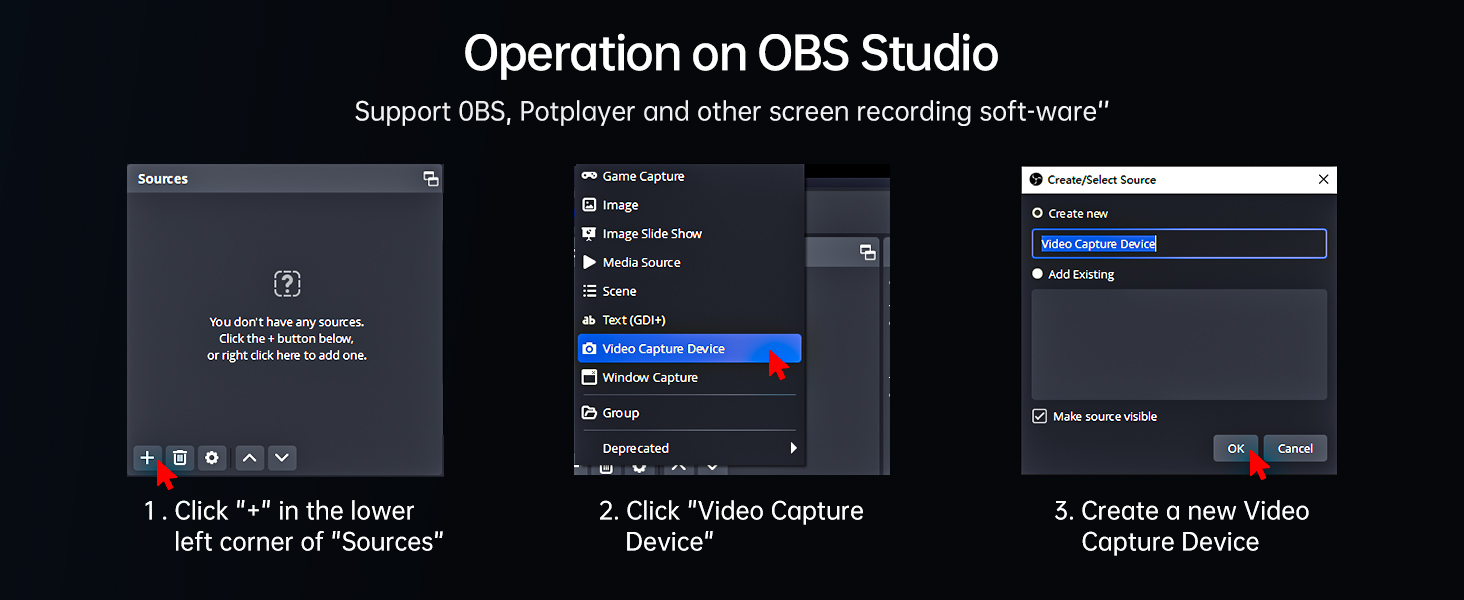The height and width of the screenshot is (600, 1464).
Task: Select the Create new radio button
Action: click(x=1036, y=213)
